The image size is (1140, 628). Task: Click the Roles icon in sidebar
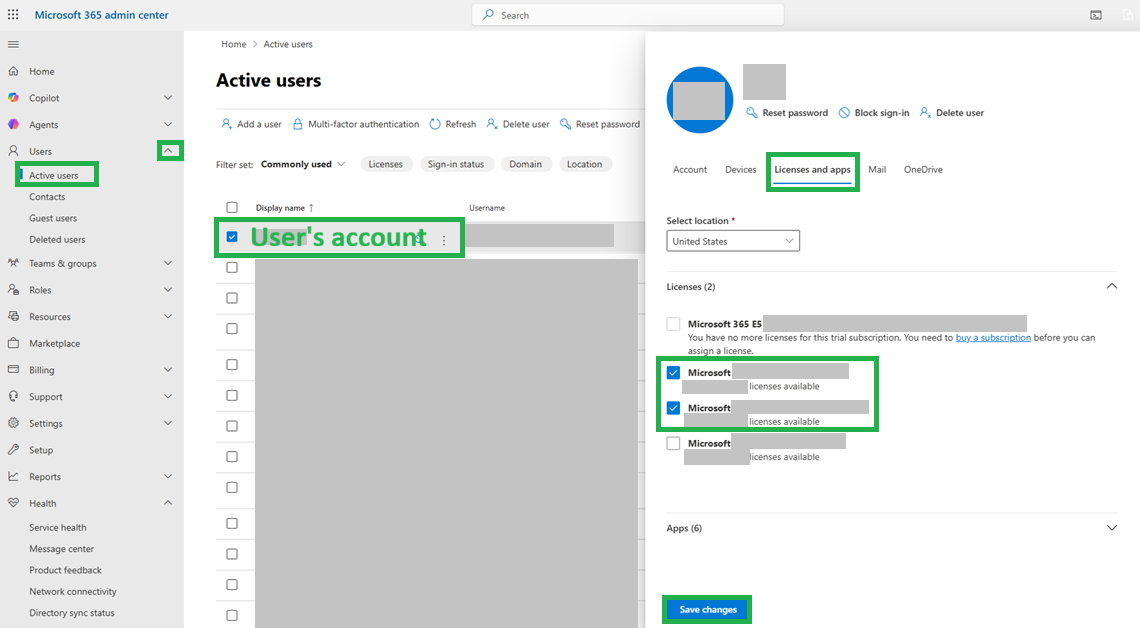(13, 289)
